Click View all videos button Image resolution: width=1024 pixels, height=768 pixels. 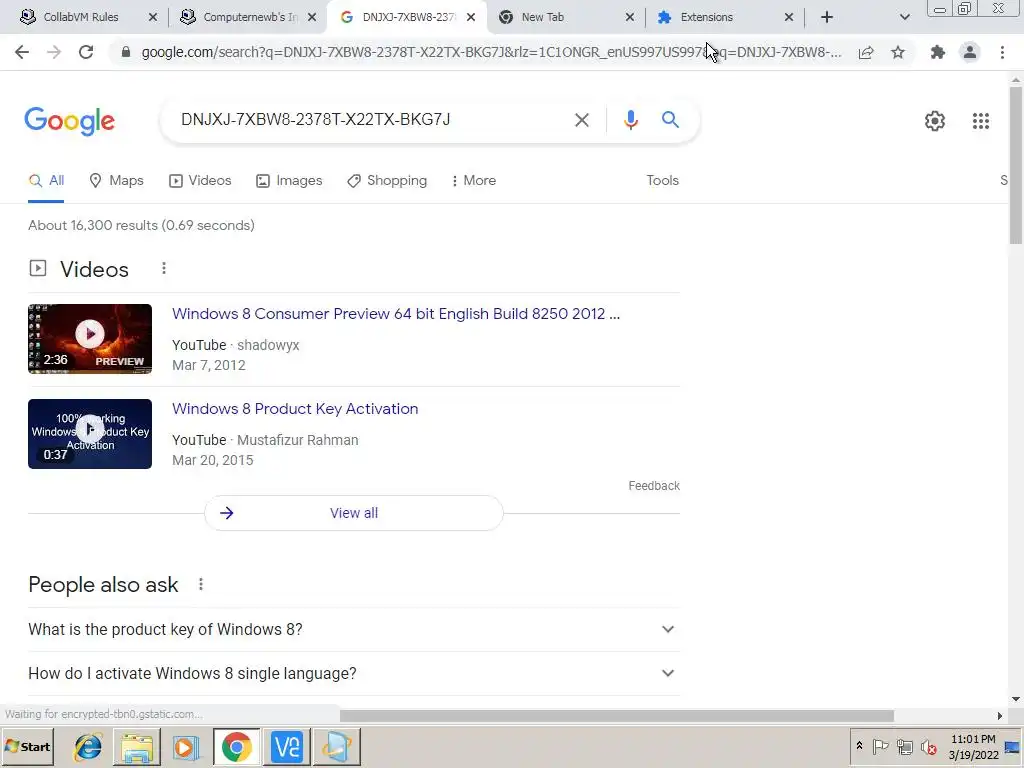coord(354,513)
